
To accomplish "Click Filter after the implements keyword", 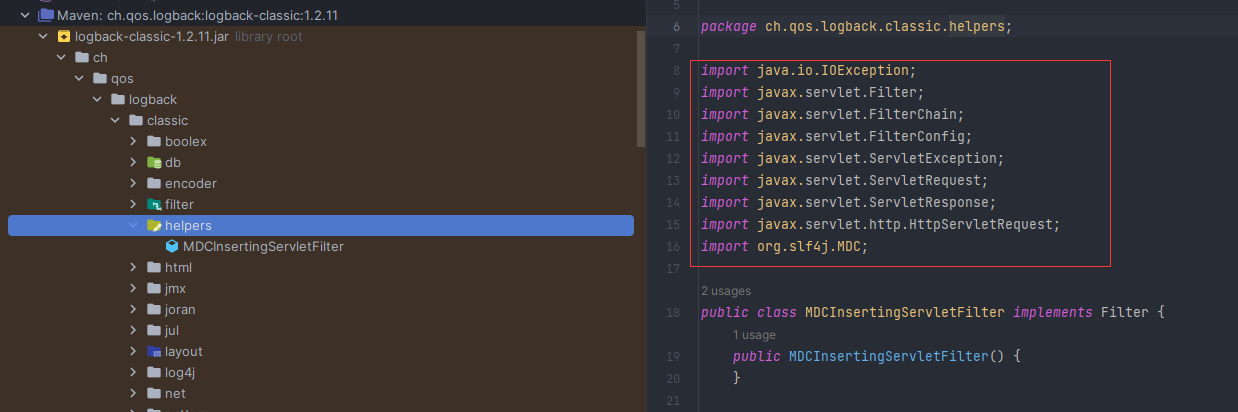I will pyautogui.click(x=1124, y=313).
